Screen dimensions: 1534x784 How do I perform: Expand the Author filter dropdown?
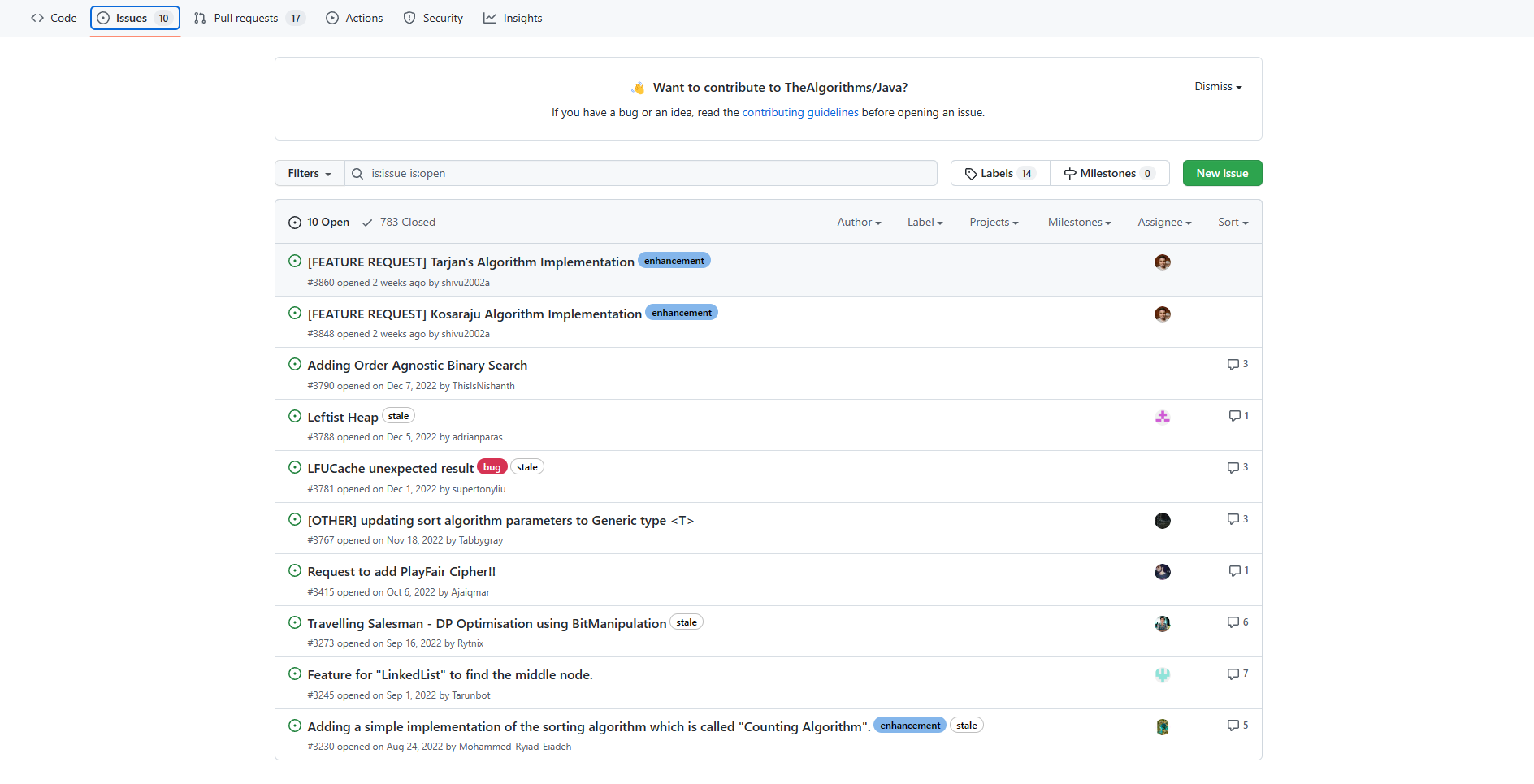[x=859, y=222]
